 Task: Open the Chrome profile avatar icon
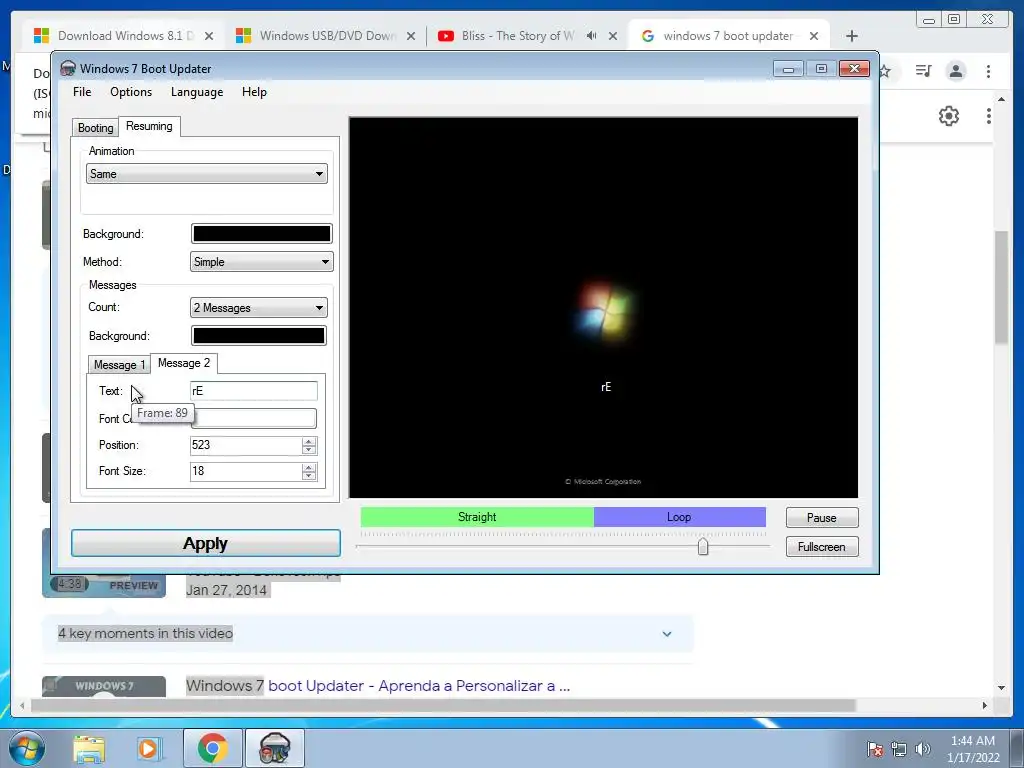(956, 71)
